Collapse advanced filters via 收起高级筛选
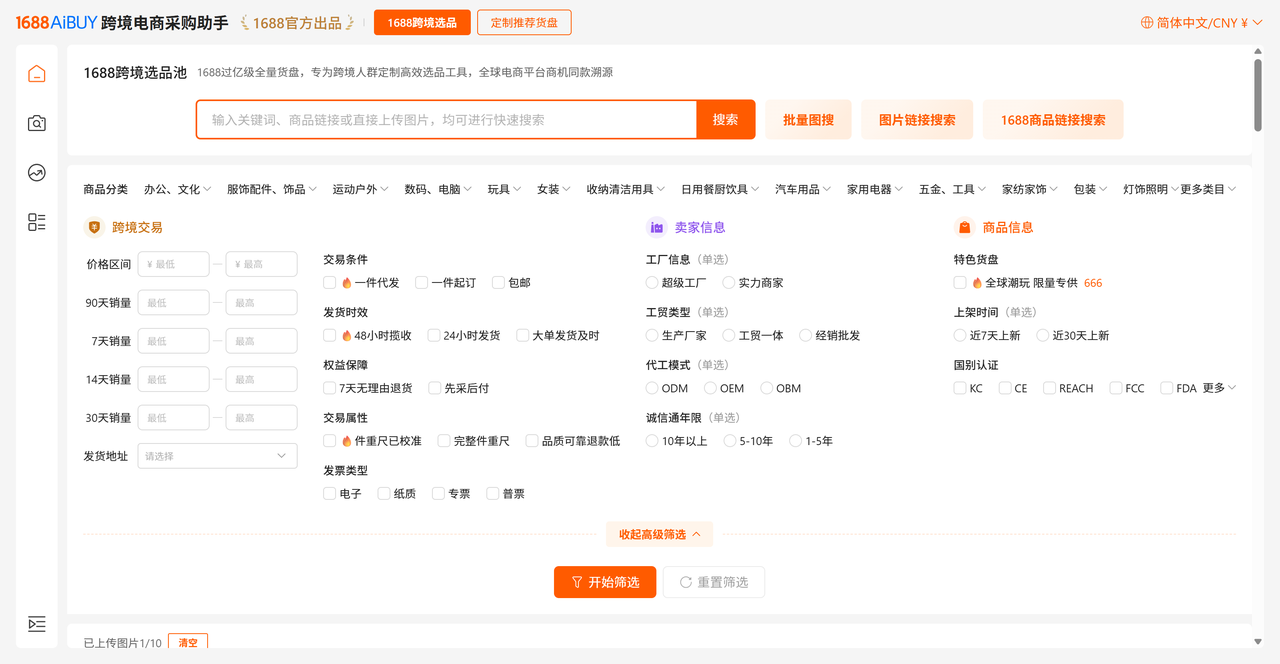The height and width of the screenshot is (664, 1280). [x=659, y=534]
